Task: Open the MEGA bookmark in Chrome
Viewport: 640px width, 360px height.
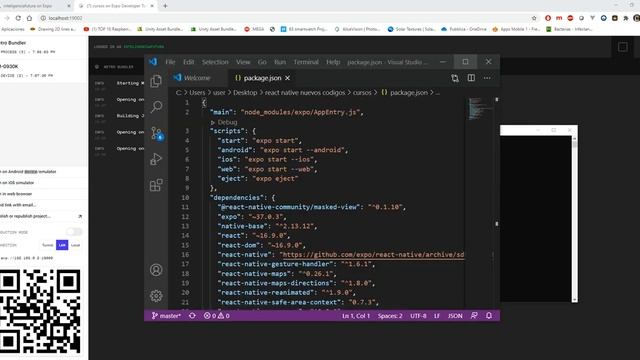Action: click(x=254, y=29)
